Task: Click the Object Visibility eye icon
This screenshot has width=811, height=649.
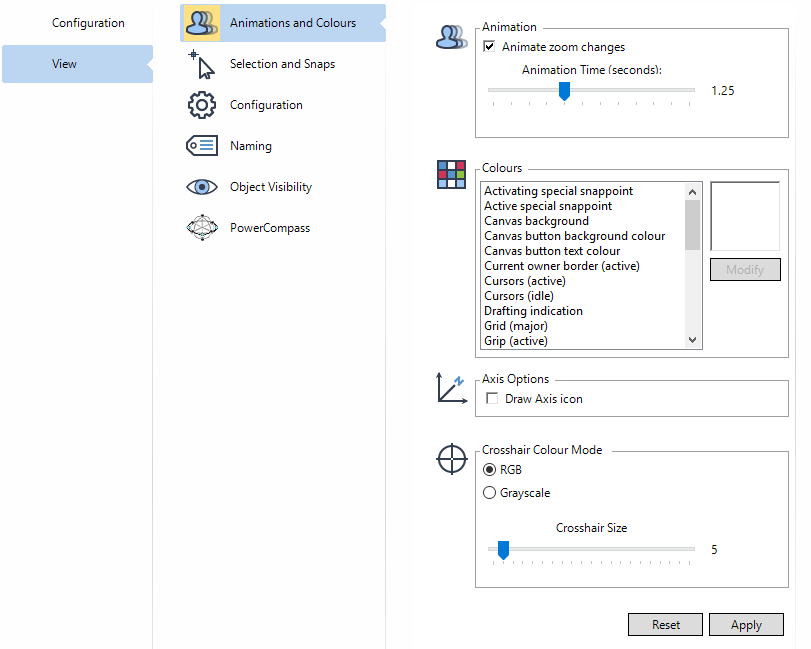Action: click(202, 187)
